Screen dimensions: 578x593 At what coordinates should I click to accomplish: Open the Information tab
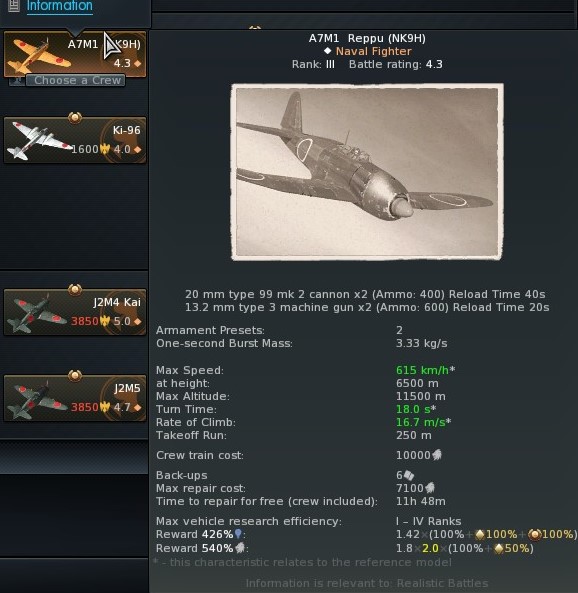click(59, 6)
